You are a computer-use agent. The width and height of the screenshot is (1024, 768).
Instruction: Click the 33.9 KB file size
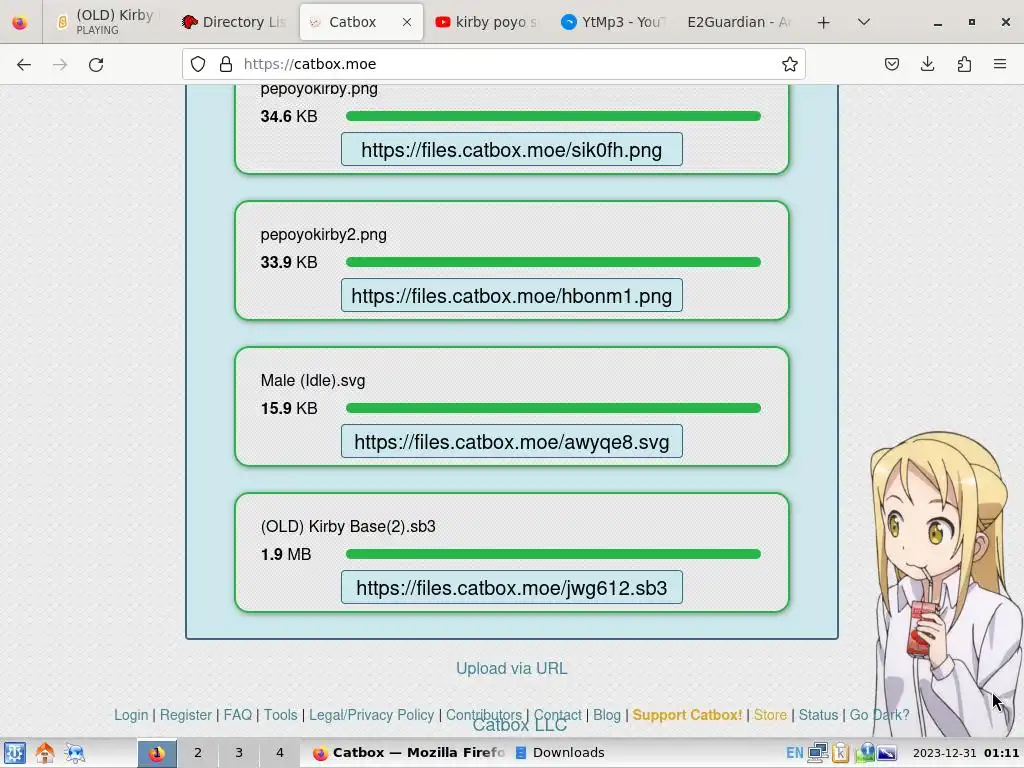pos(289,262)
